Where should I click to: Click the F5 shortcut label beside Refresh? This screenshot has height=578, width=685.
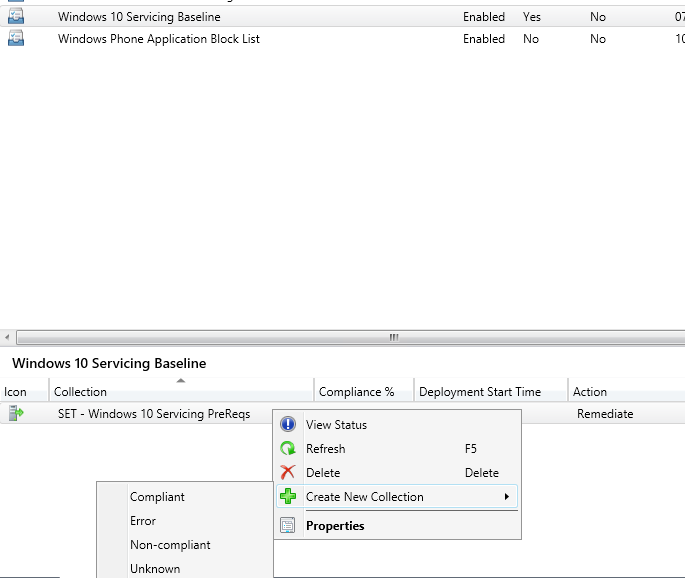click(471, 449)
